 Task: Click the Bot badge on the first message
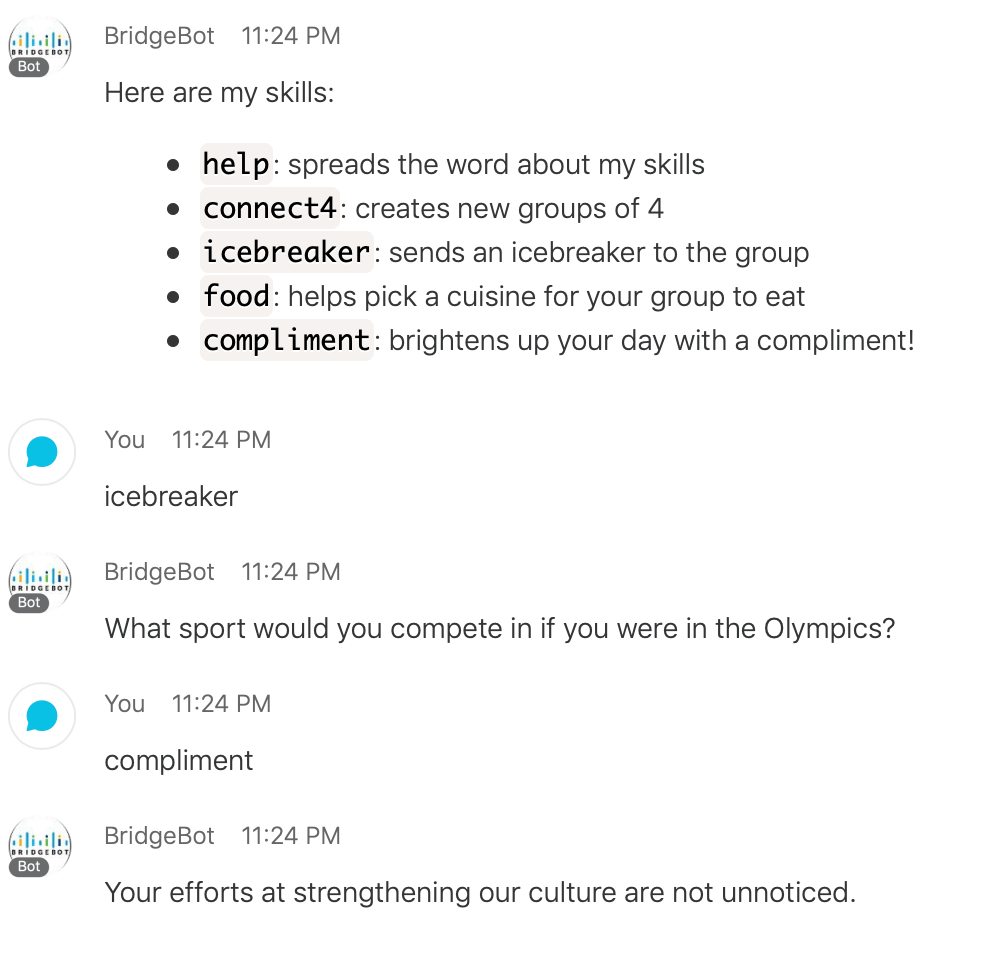click(x=29, y=67)
